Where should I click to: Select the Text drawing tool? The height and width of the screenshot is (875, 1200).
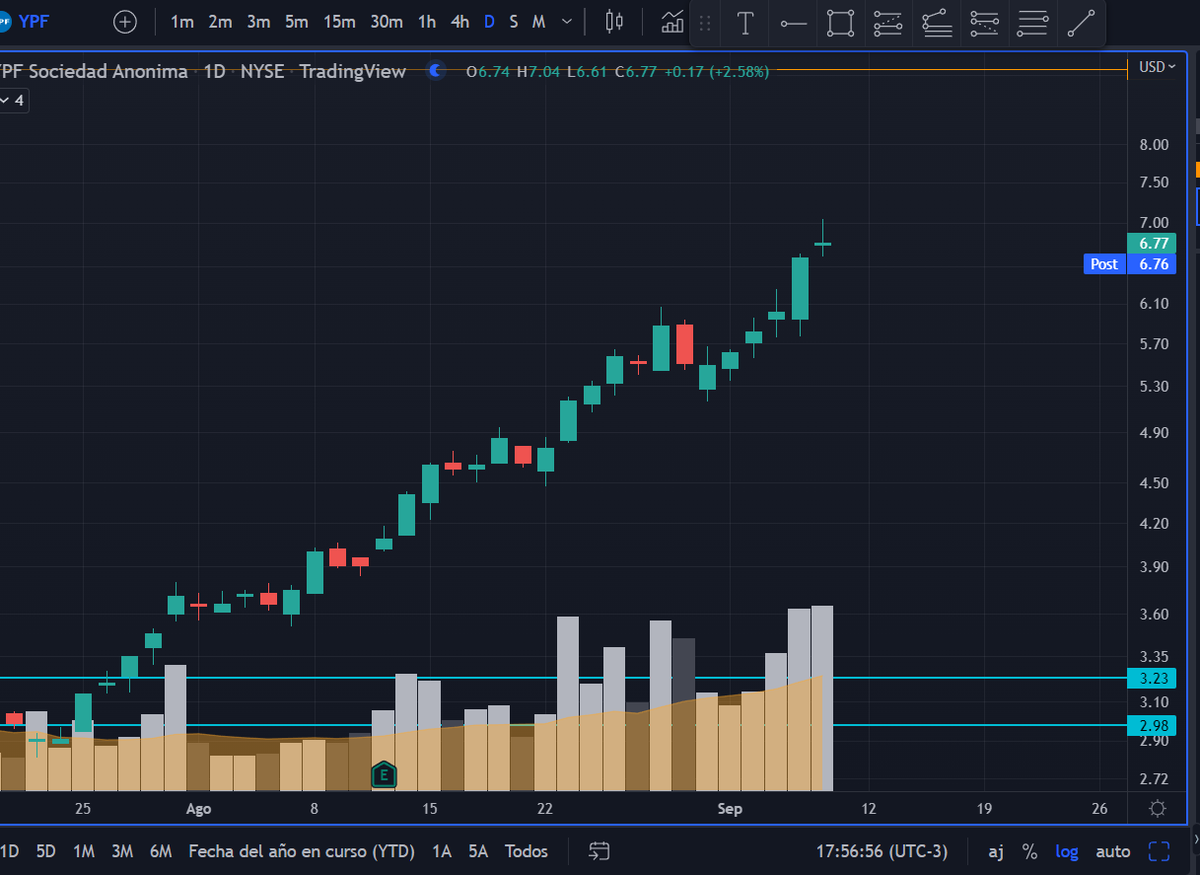745,23
